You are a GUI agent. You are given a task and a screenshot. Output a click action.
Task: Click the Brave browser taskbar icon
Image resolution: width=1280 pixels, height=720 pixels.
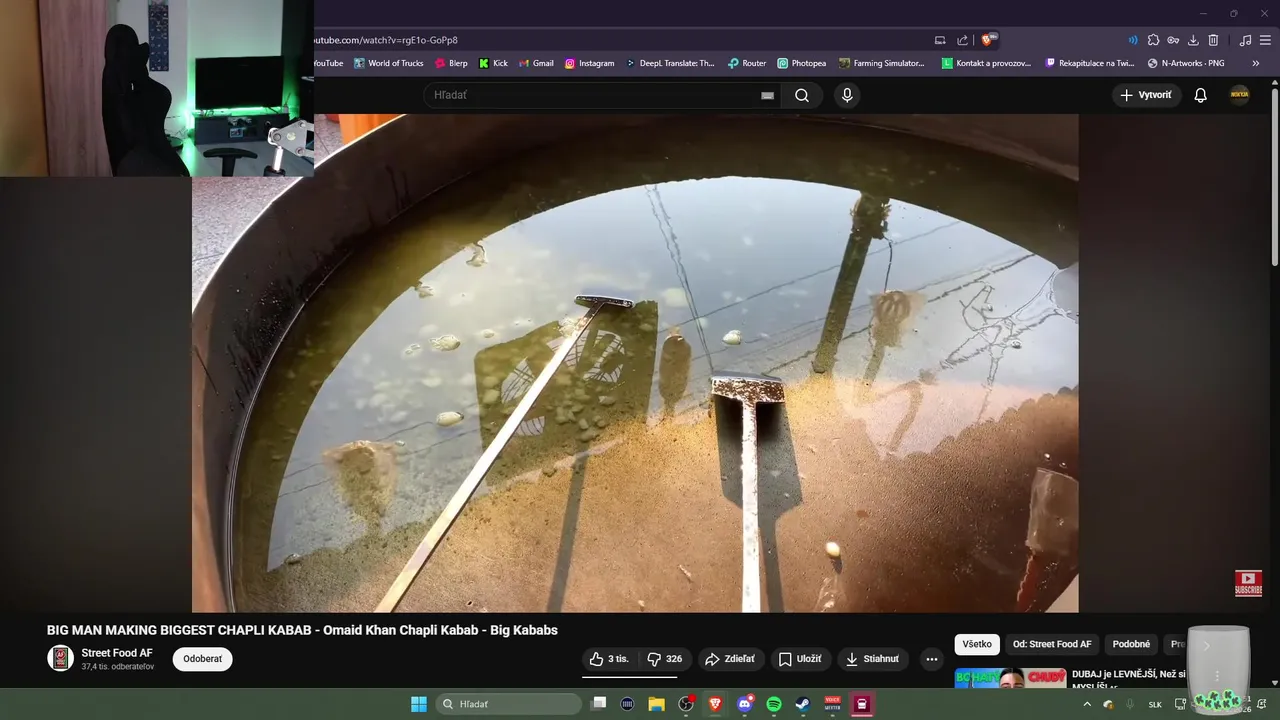point(715,704)
